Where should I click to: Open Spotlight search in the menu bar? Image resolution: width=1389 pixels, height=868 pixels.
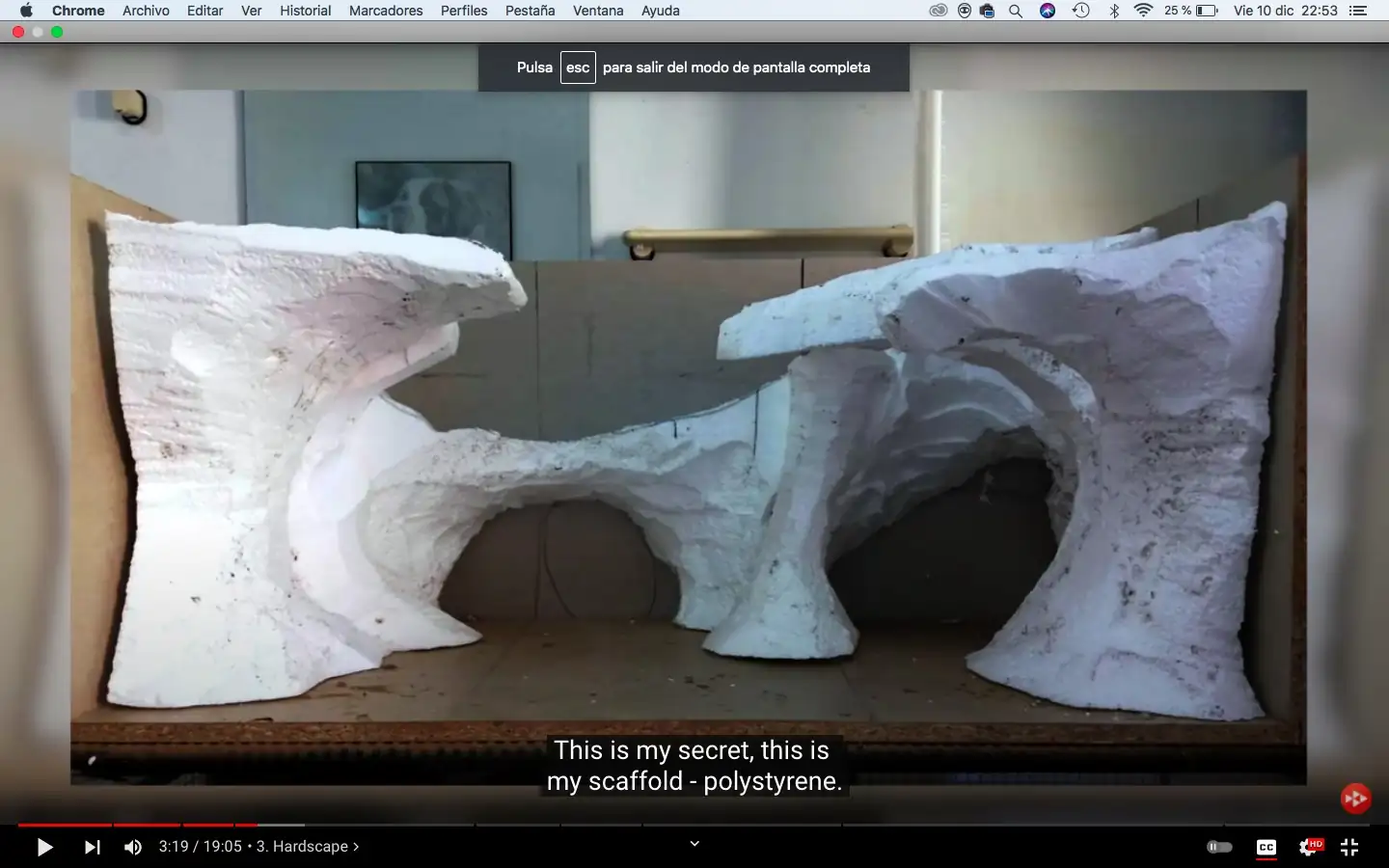[1016, 11]
